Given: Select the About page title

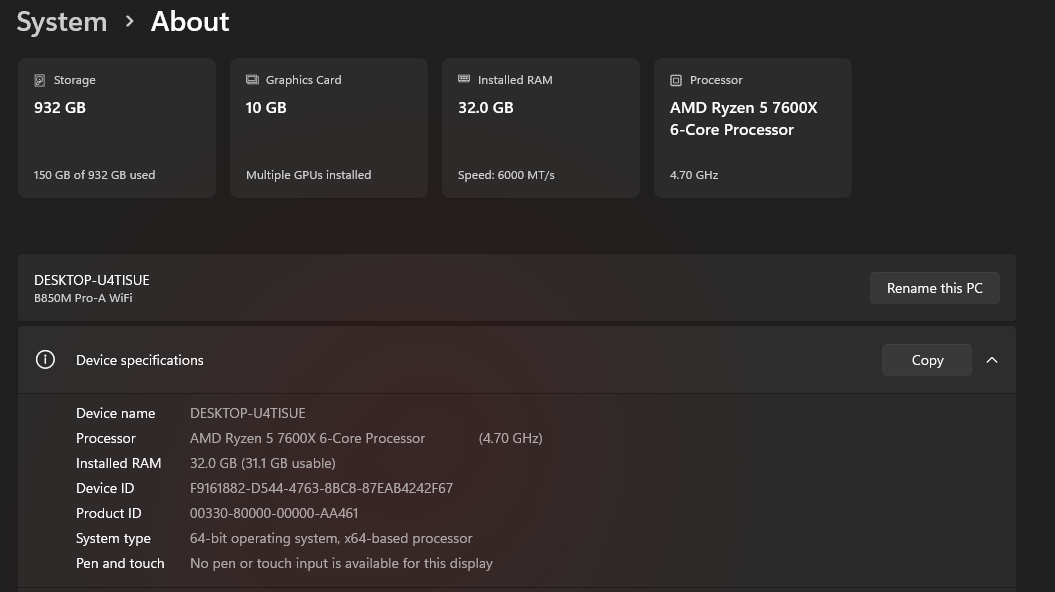Looking at the screenshot, I should (190, 21).
